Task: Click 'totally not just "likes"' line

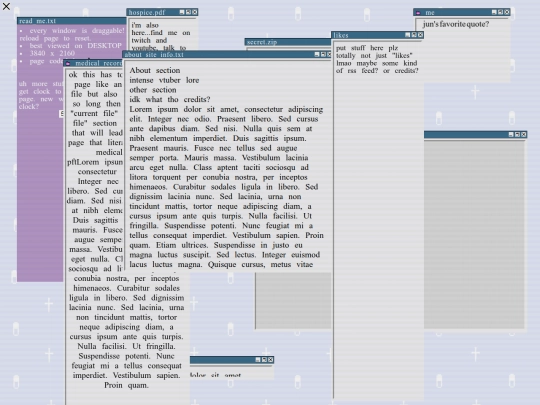Action: point(374,55)
